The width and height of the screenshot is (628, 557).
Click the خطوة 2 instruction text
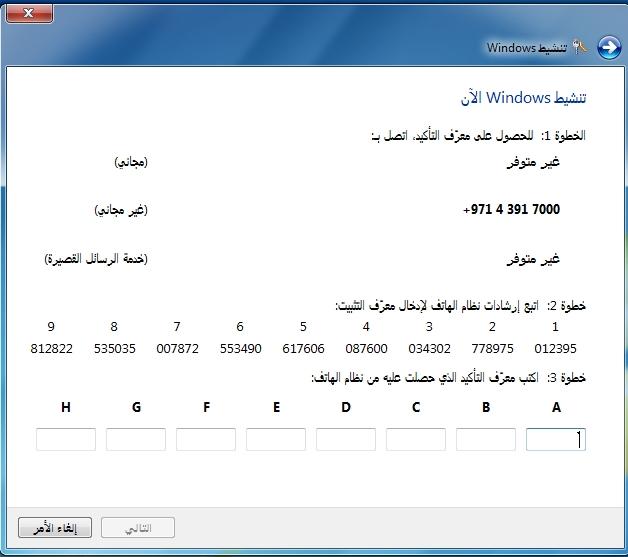coord(461,306)
